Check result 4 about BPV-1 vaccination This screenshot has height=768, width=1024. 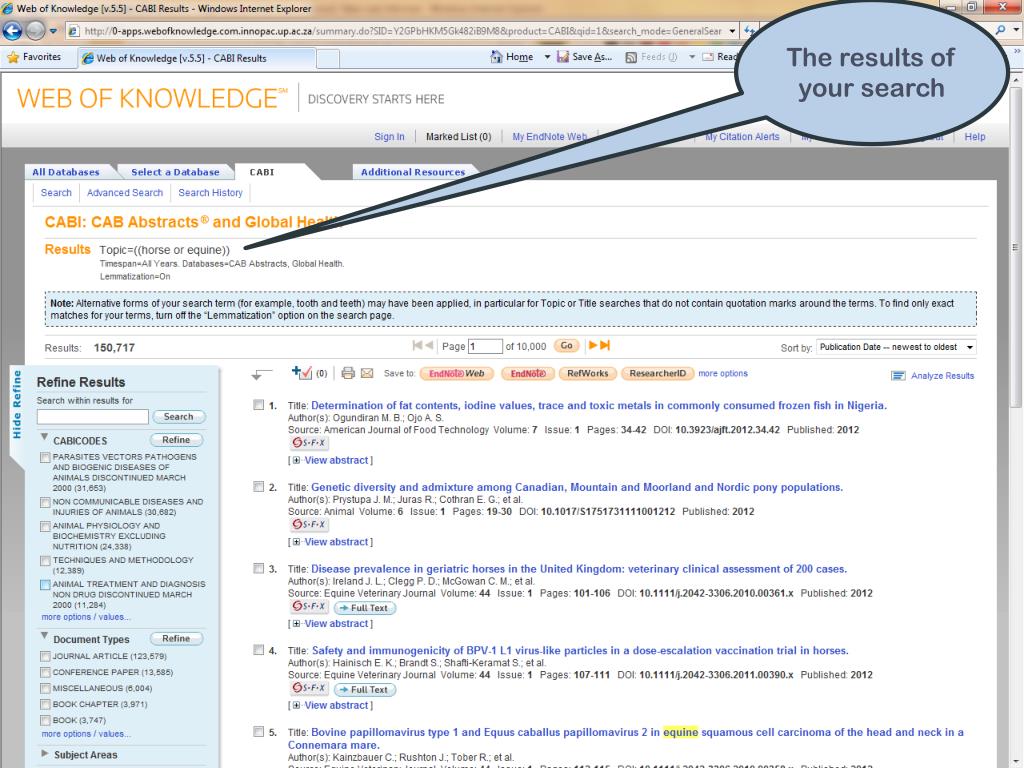coord(259,650)
